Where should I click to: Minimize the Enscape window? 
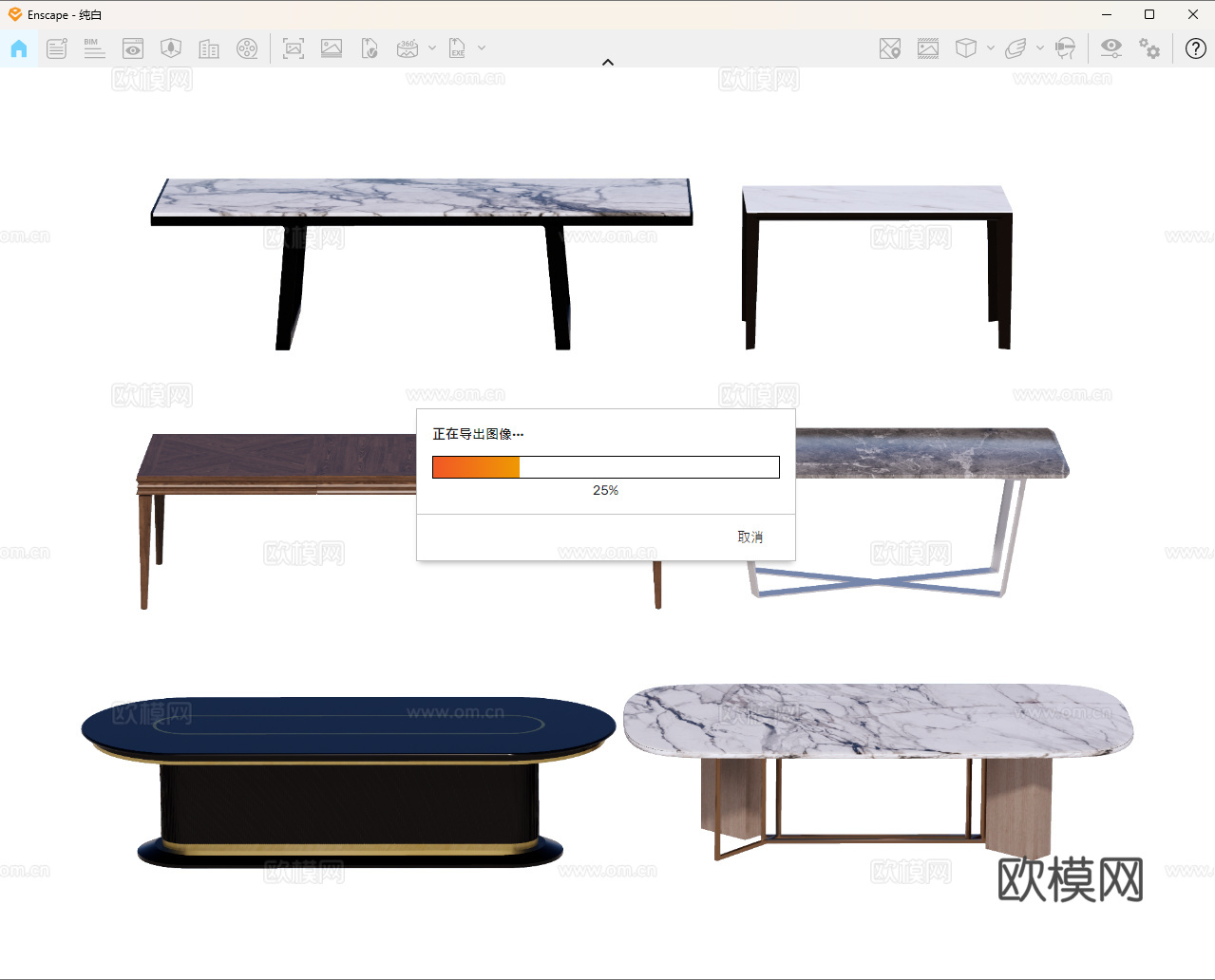[1107, 14]
